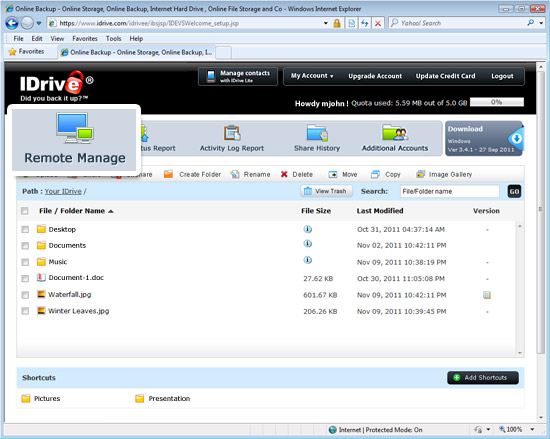Viewport: 550px width, 439px height.
Task: Click the quota used 0% progress bar
Action: (x=497, y=102)
